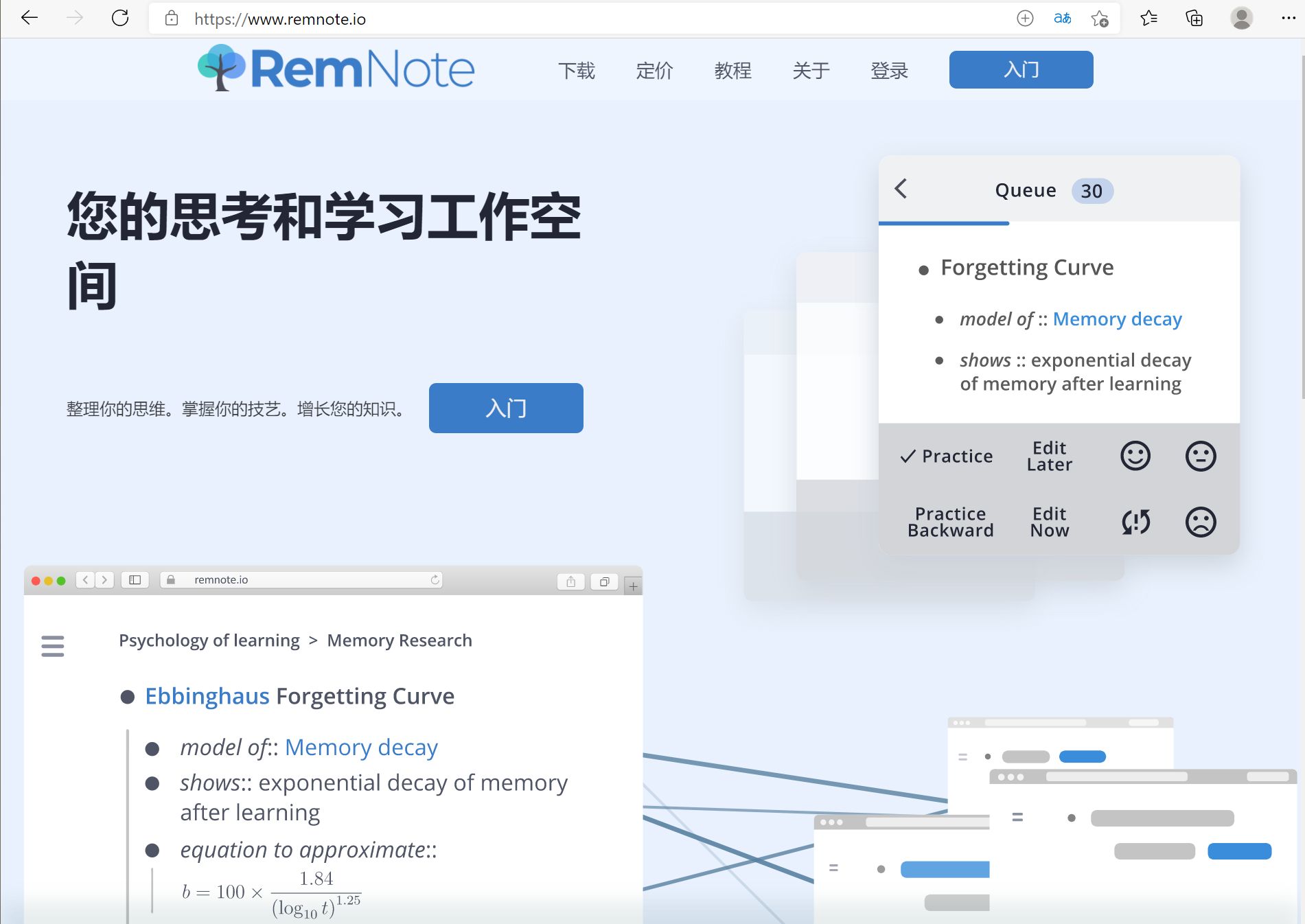Select Practice Backward mode
The width and height of the screenshot is (1305, 924).
point(951,522)
